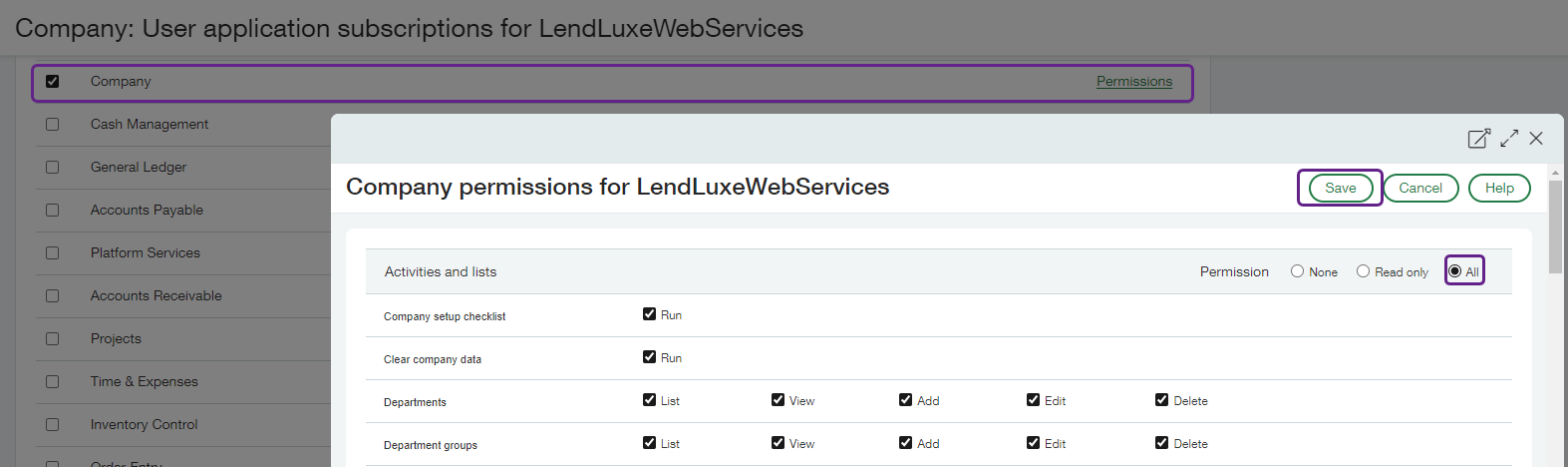Select the All permission radio button

coord(1455,271)
